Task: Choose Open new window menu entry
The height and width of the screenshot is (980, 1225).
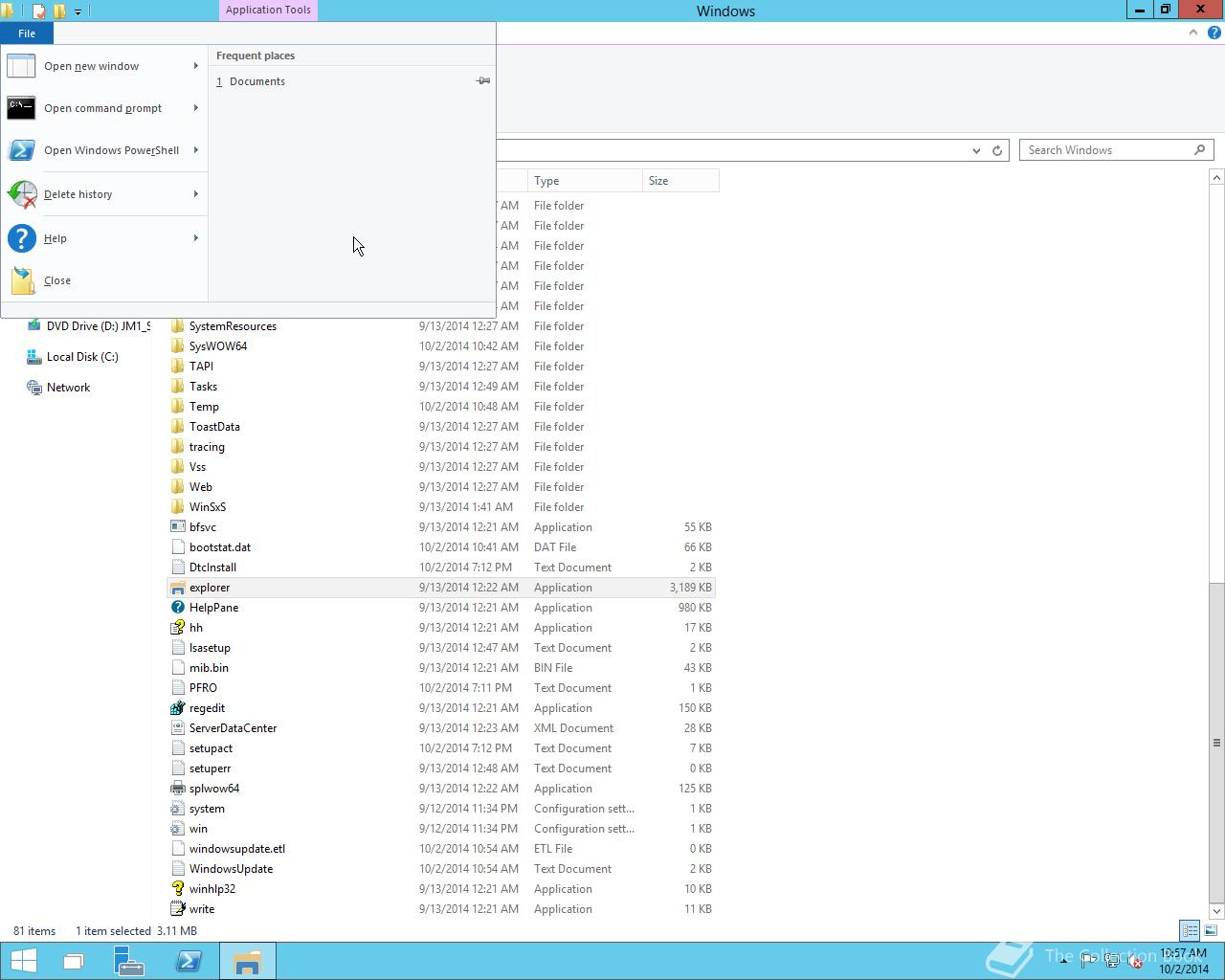Action: pos(104,66)
